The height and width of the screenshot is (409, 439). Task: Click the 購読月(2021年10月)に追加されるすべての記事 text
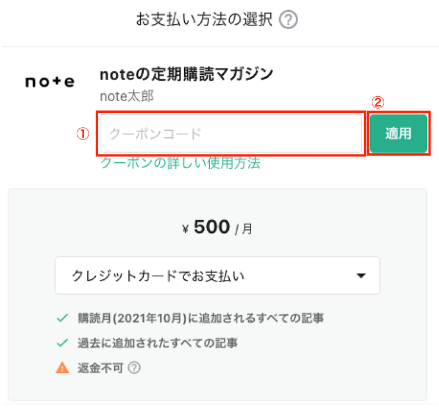point(201,318)
